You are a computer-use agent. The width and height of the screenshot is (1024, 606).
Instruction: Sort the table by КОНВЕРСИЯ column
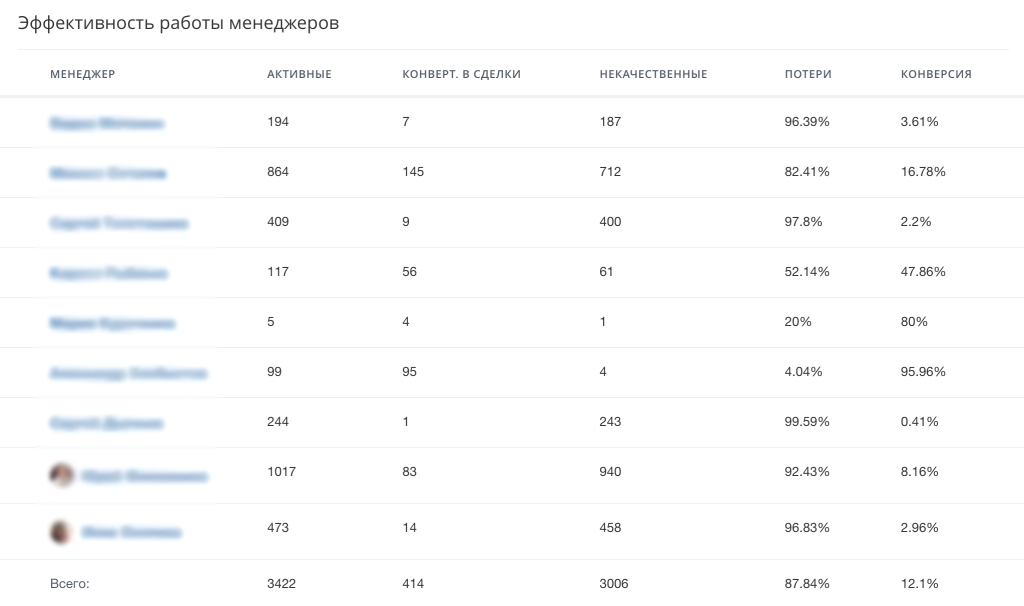click(x=935, y=74)
